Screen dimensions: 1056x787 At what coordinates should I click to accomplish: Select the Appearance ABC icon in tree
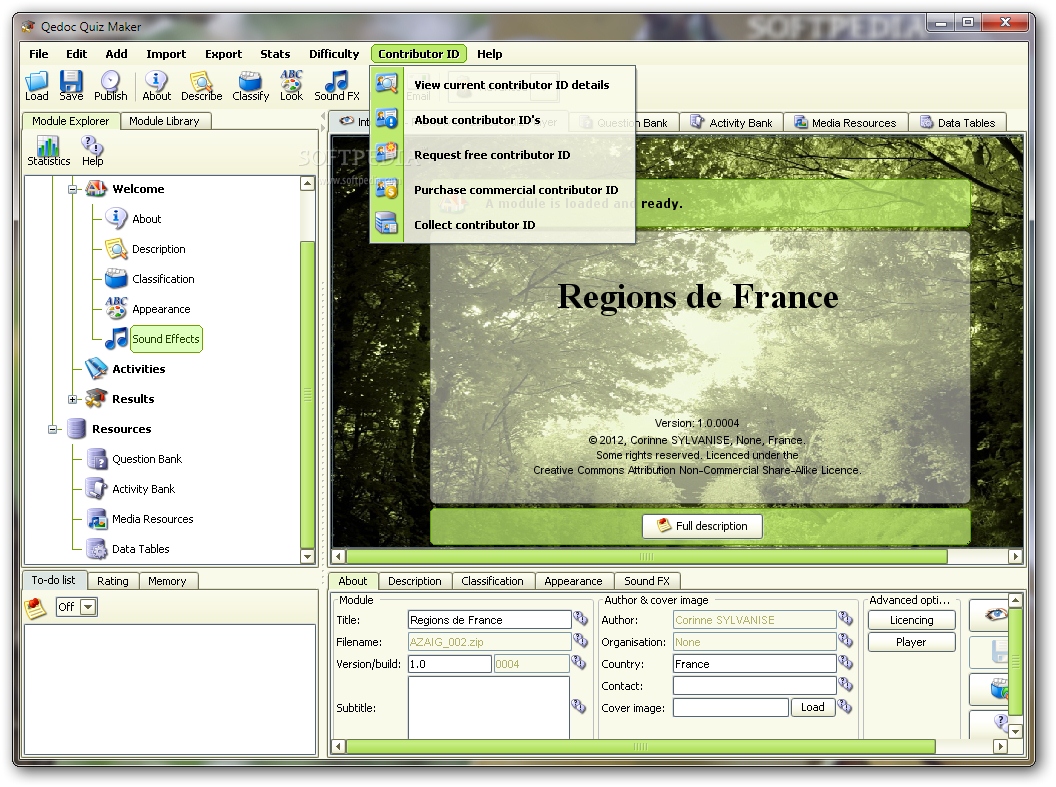[x=117, y=309]
